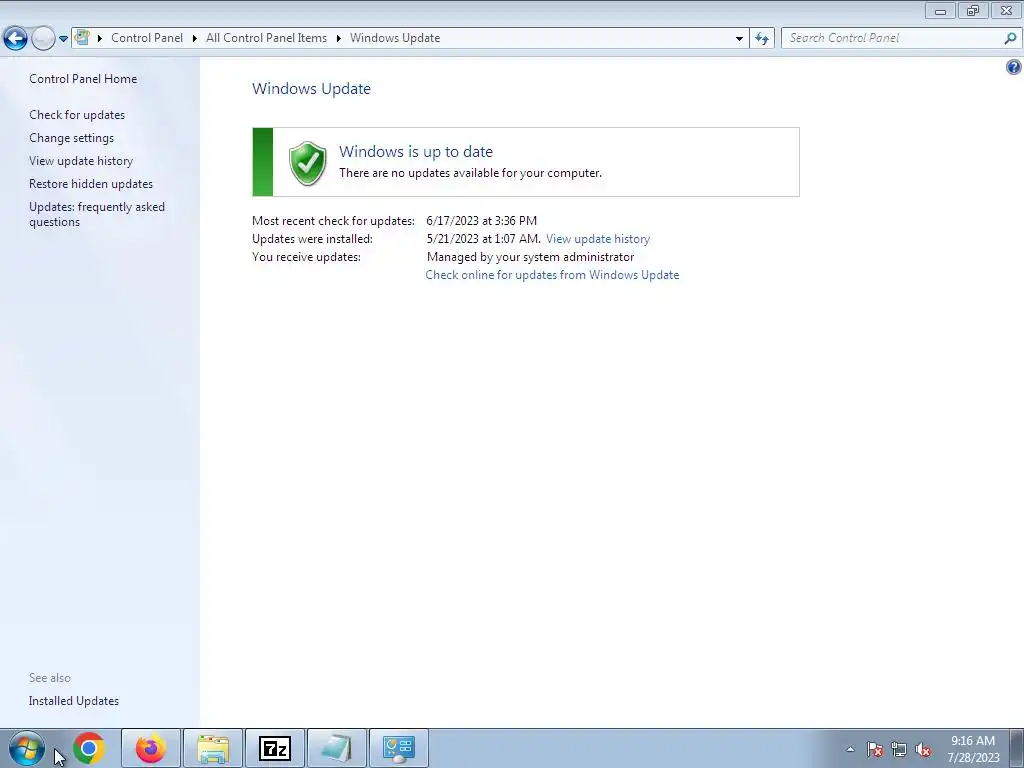Open the taskbar clock showing 9:16 AM

tap(973, 749)
